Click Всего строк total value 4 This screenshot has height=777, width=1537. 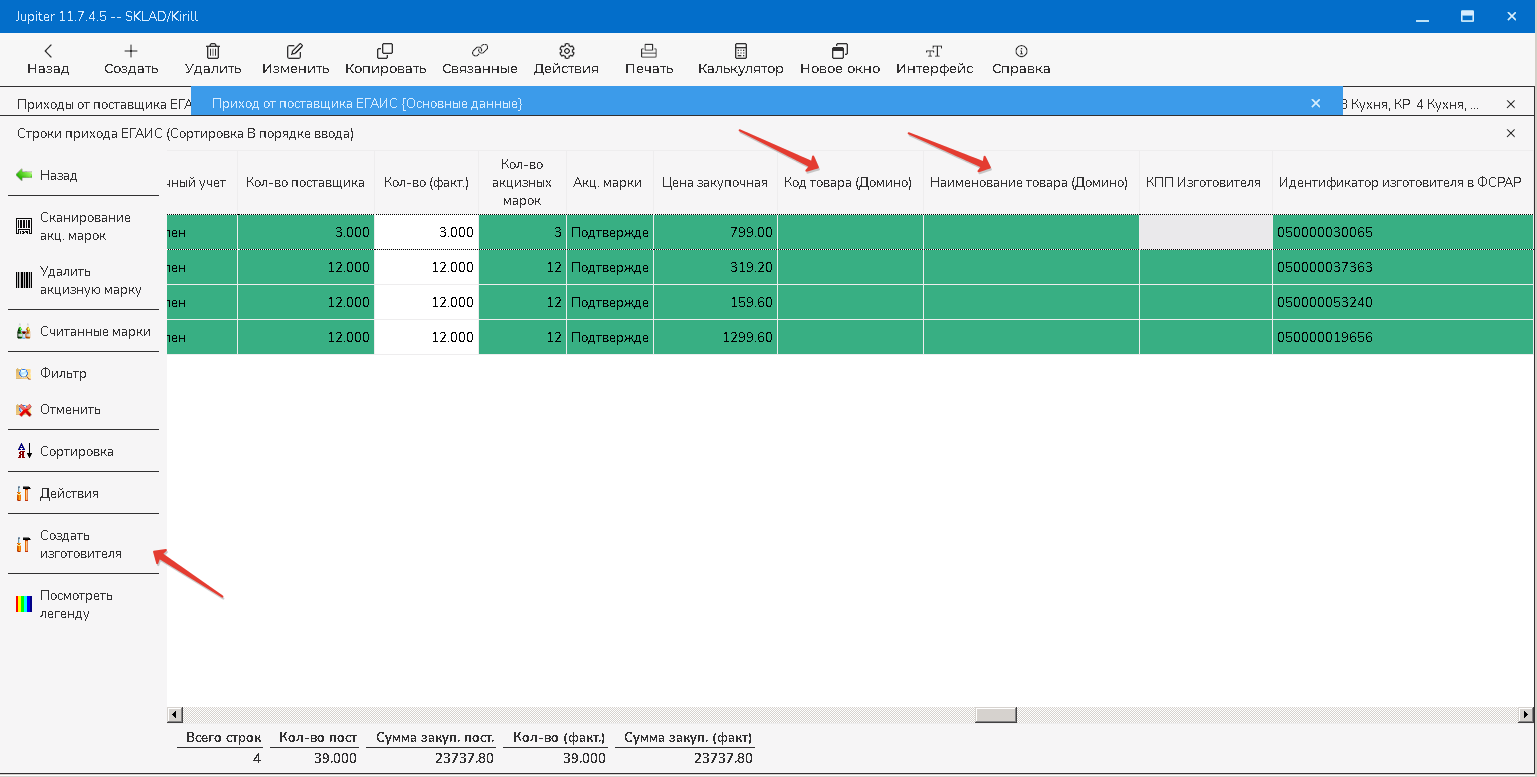[x=256, y=758]
